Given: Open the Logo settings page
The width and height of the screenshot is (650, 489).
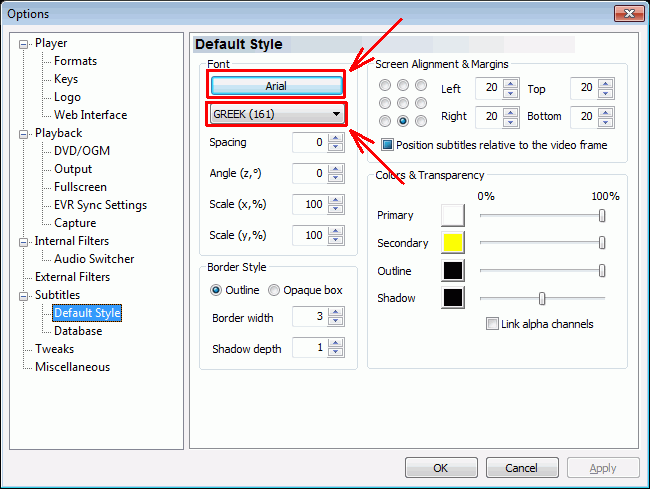Looking at the screenshot, I should click(x=67, y=97).
